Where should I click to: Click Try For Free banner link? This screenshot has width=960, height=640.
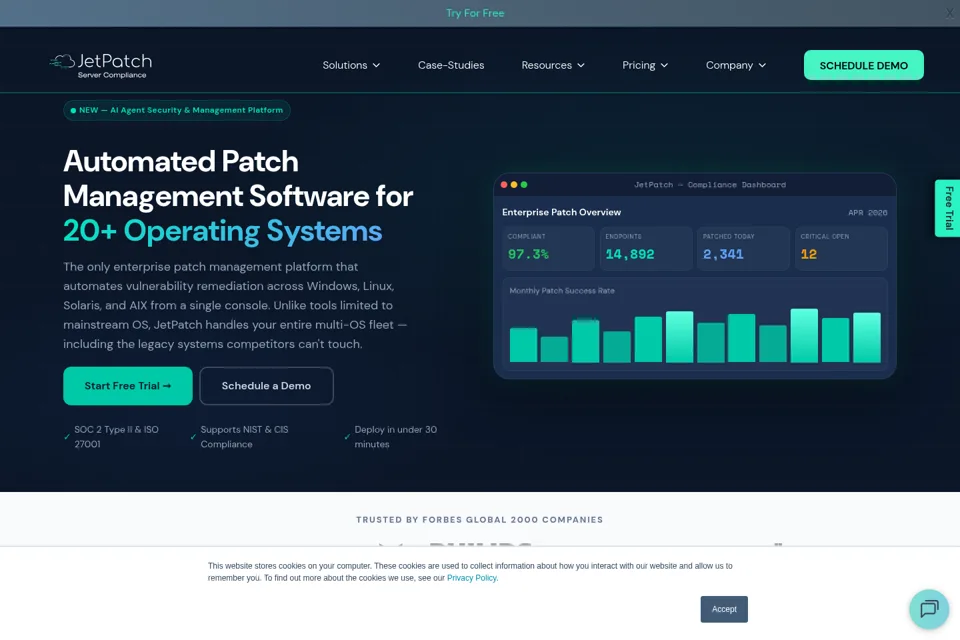pos(475,13)
